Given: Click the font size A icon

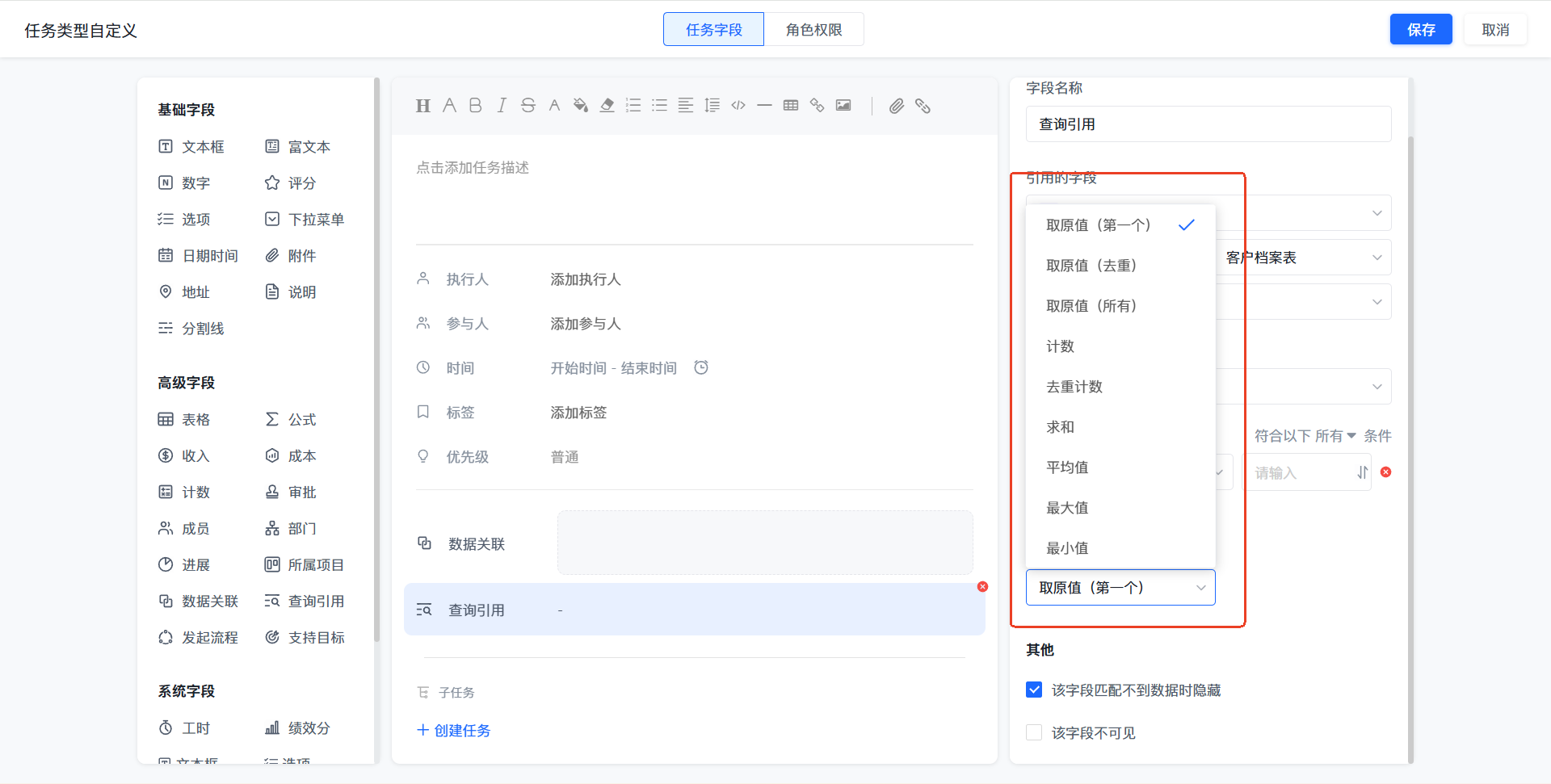Looking at the screenshot, I should pos(450,106).
